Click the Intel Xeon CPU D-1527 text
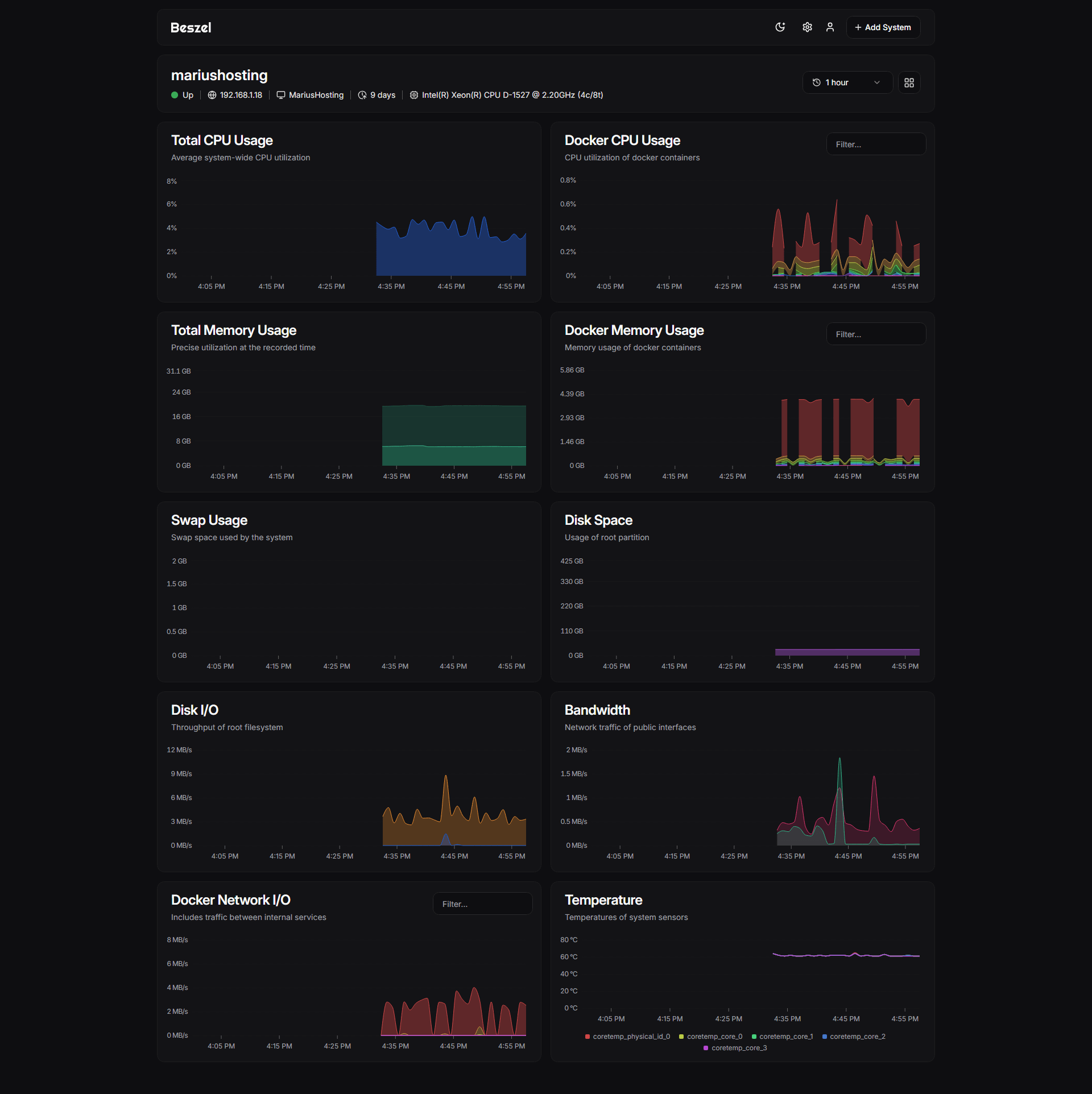The width and height of the screenshot is (1092, 1094). [512, 95]
